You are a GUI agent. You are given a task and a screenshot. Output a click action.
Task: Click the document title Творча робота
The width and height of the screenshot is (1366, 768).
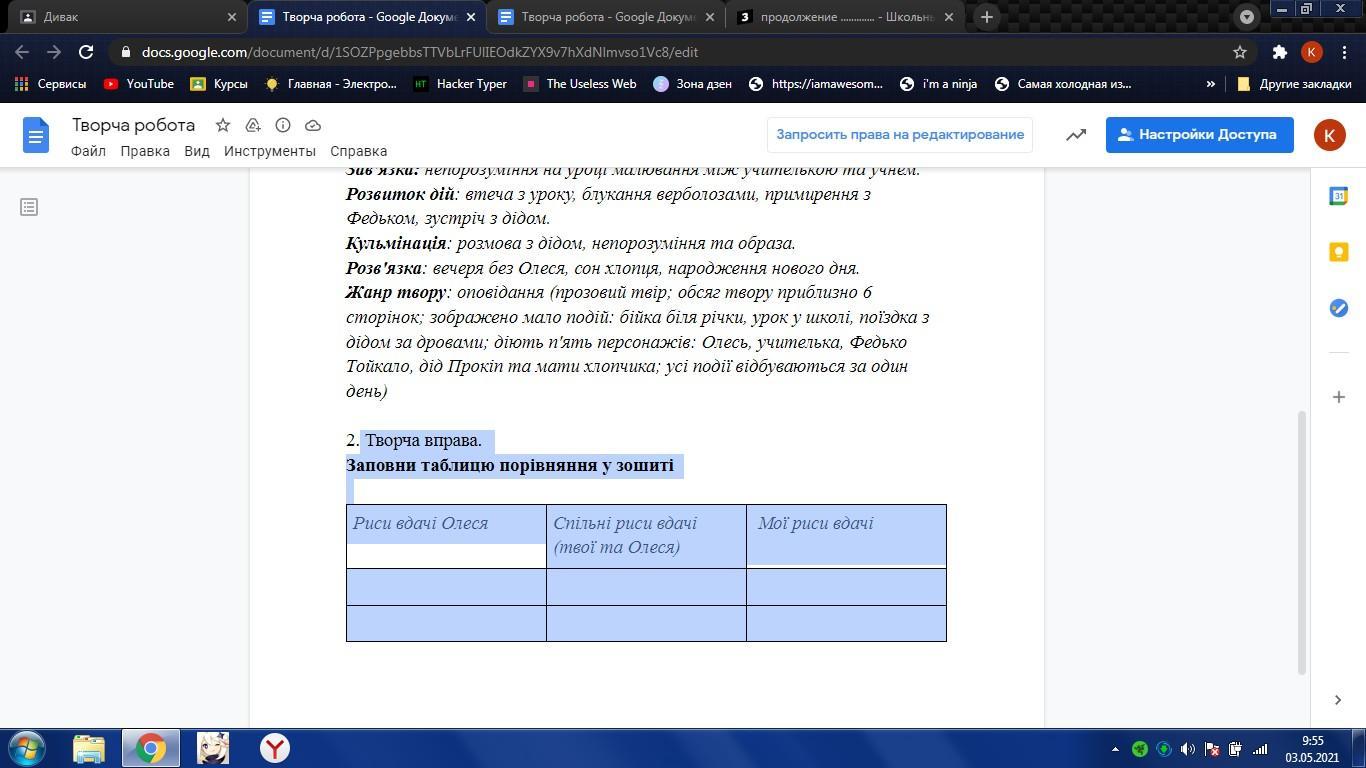[x=133, y=125]
